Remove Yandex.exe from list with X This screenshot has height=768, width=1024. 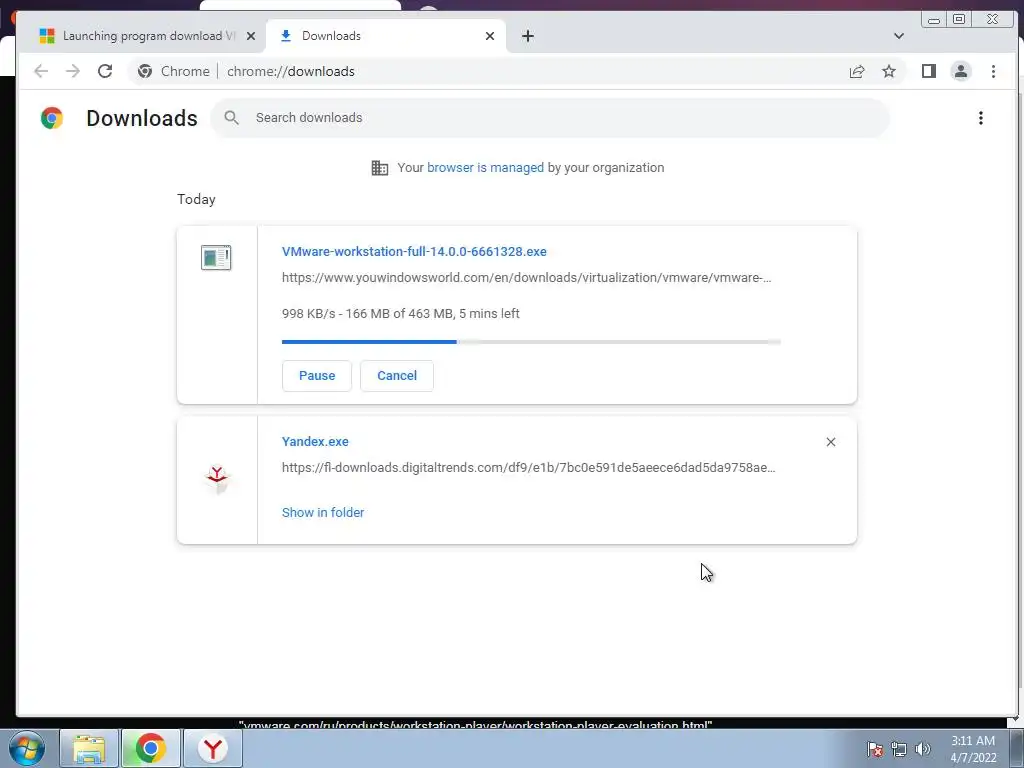[831, 442]
